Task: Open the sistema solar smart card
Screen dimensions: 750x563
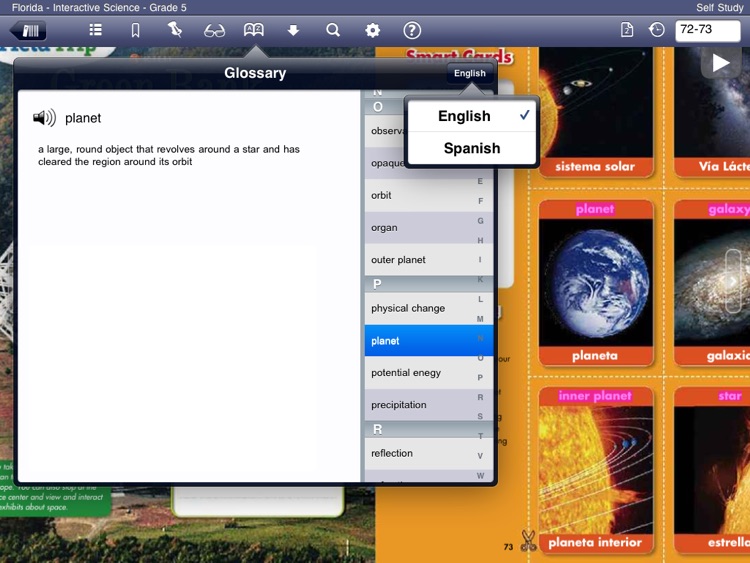Action: tap(596, 112)
